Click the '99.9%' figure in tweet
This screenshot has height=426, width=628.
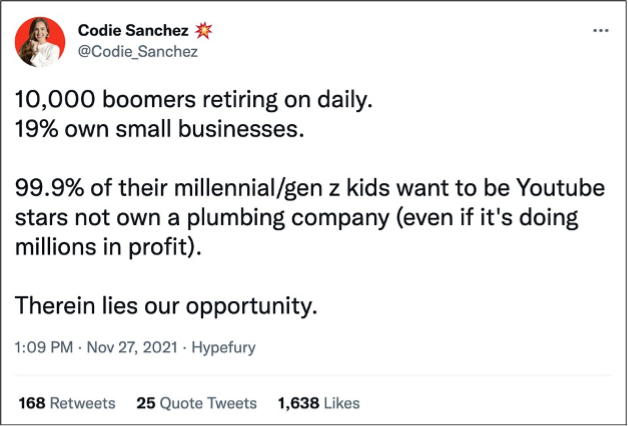click(x=47, y=189)
